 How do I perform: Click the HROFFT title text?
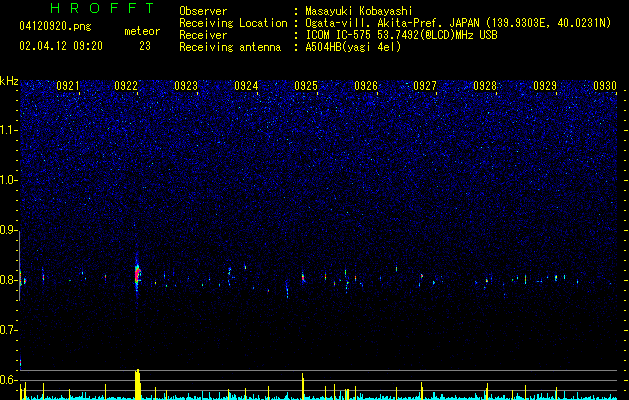(x=103, y=8)
